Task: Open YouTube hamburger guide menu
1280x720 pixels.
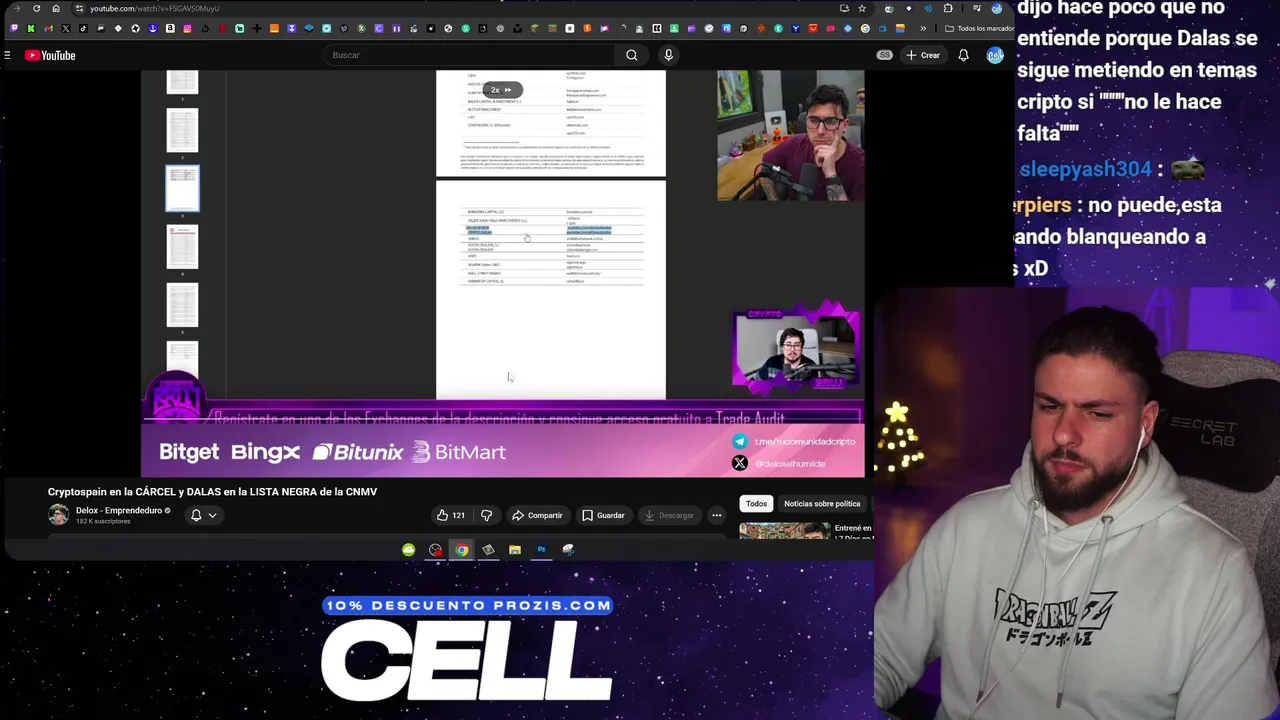Action: pyautogui.click(x=7, y=55)
